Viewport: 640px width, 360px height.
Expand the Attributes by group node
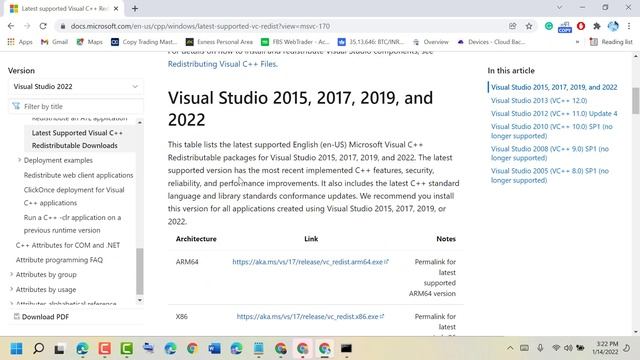pos(11,274)
